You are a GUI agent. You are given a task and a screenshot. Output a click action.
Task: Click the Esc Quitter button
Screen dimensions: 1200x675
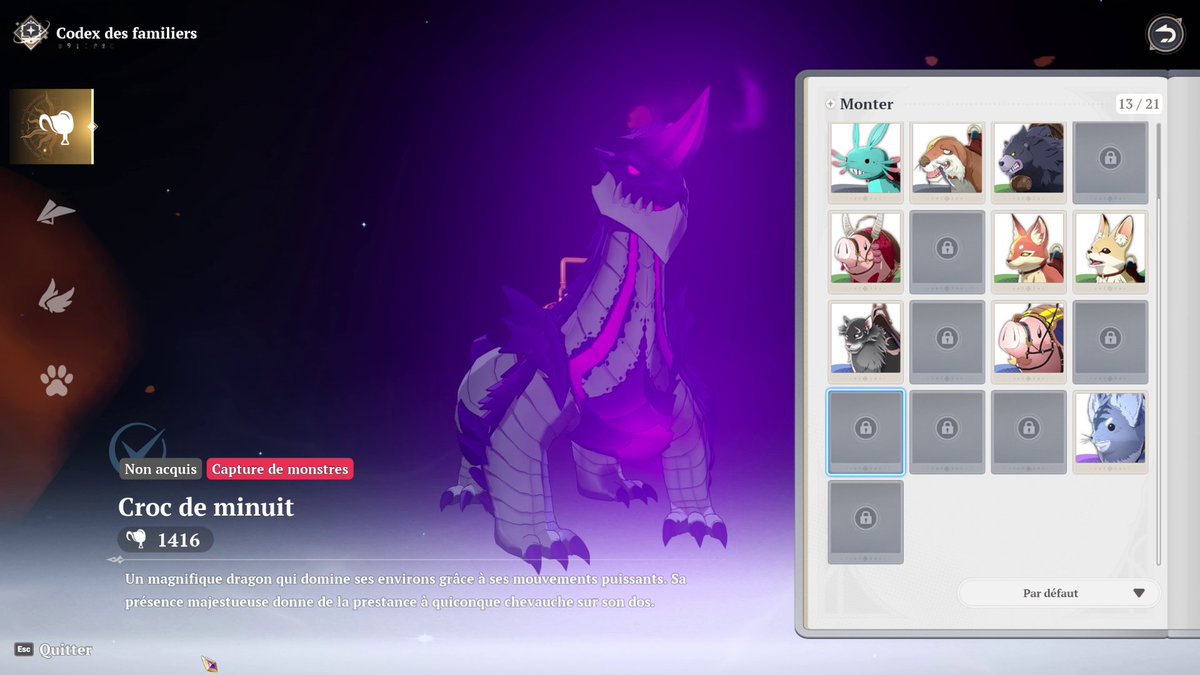coord(53,649)
